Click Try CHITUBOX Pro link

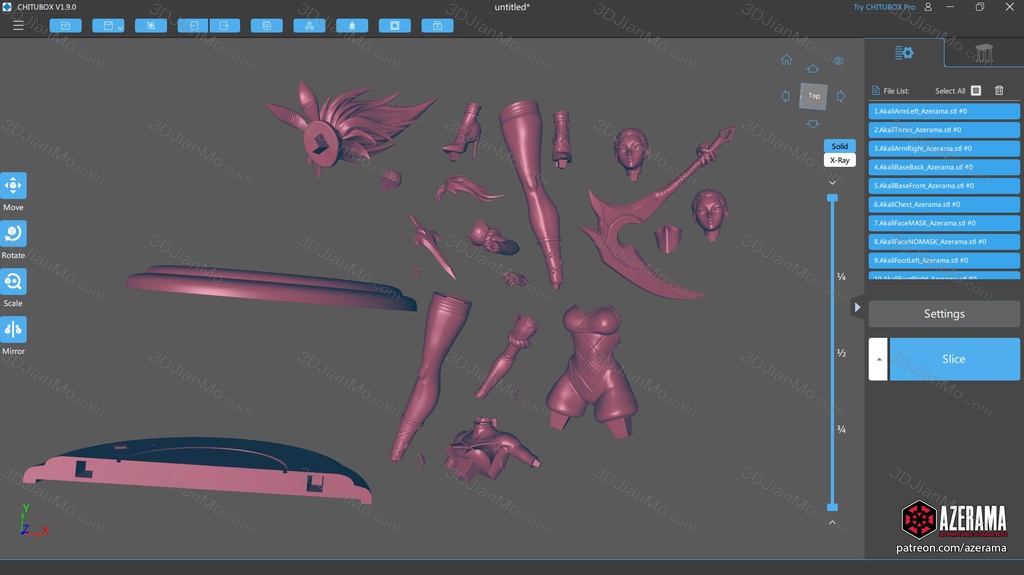pyautogui.click(x=884, y=7)
